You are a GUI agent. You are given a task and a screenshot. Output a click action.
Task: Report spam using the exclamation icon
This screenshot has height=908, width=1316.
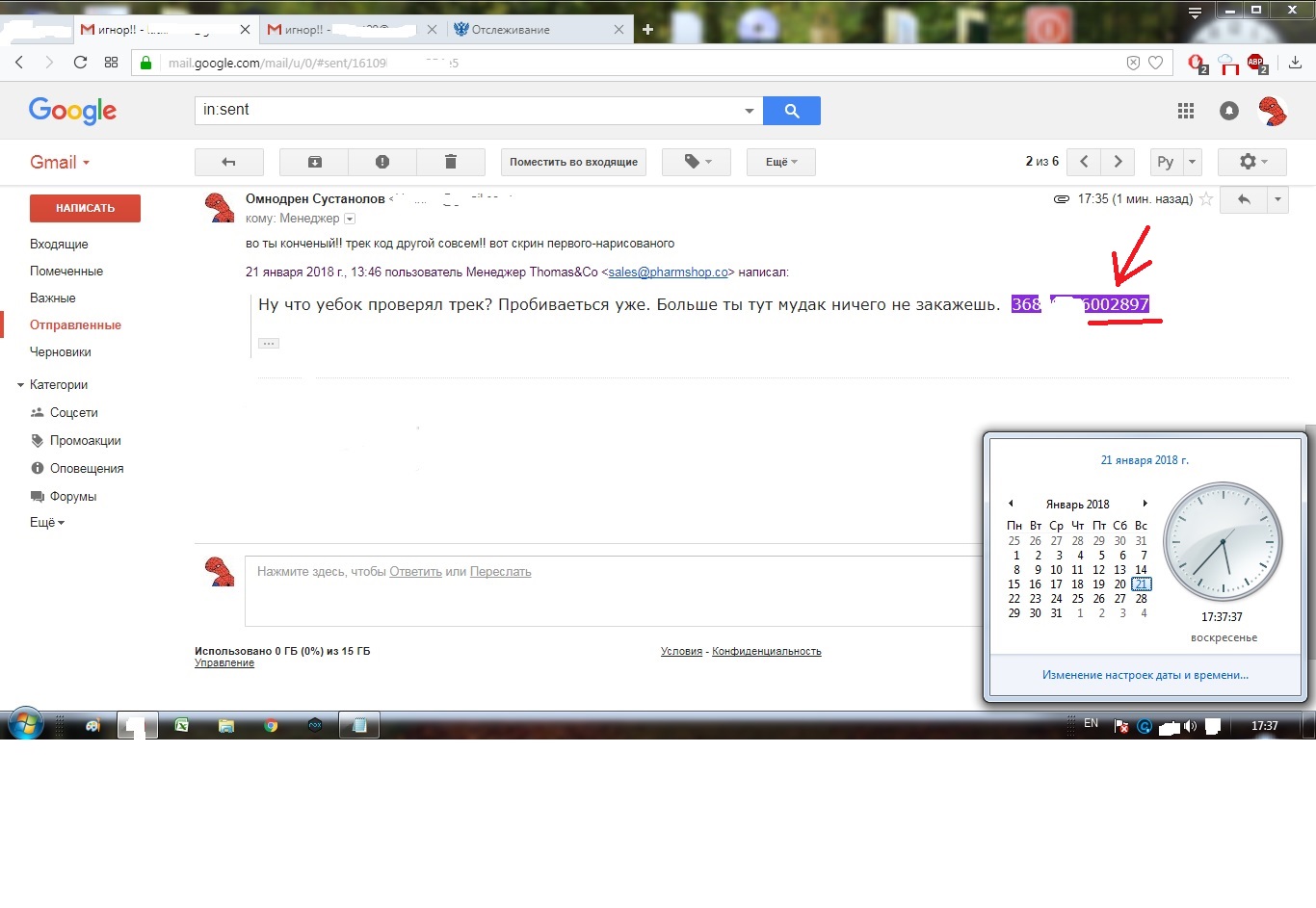point(382,162)
